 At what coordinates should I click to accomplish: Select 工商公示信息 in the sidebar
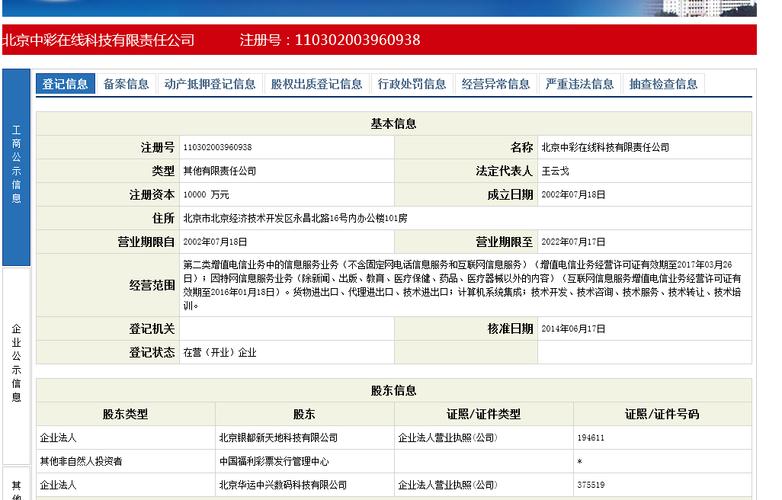click(16, 167)
